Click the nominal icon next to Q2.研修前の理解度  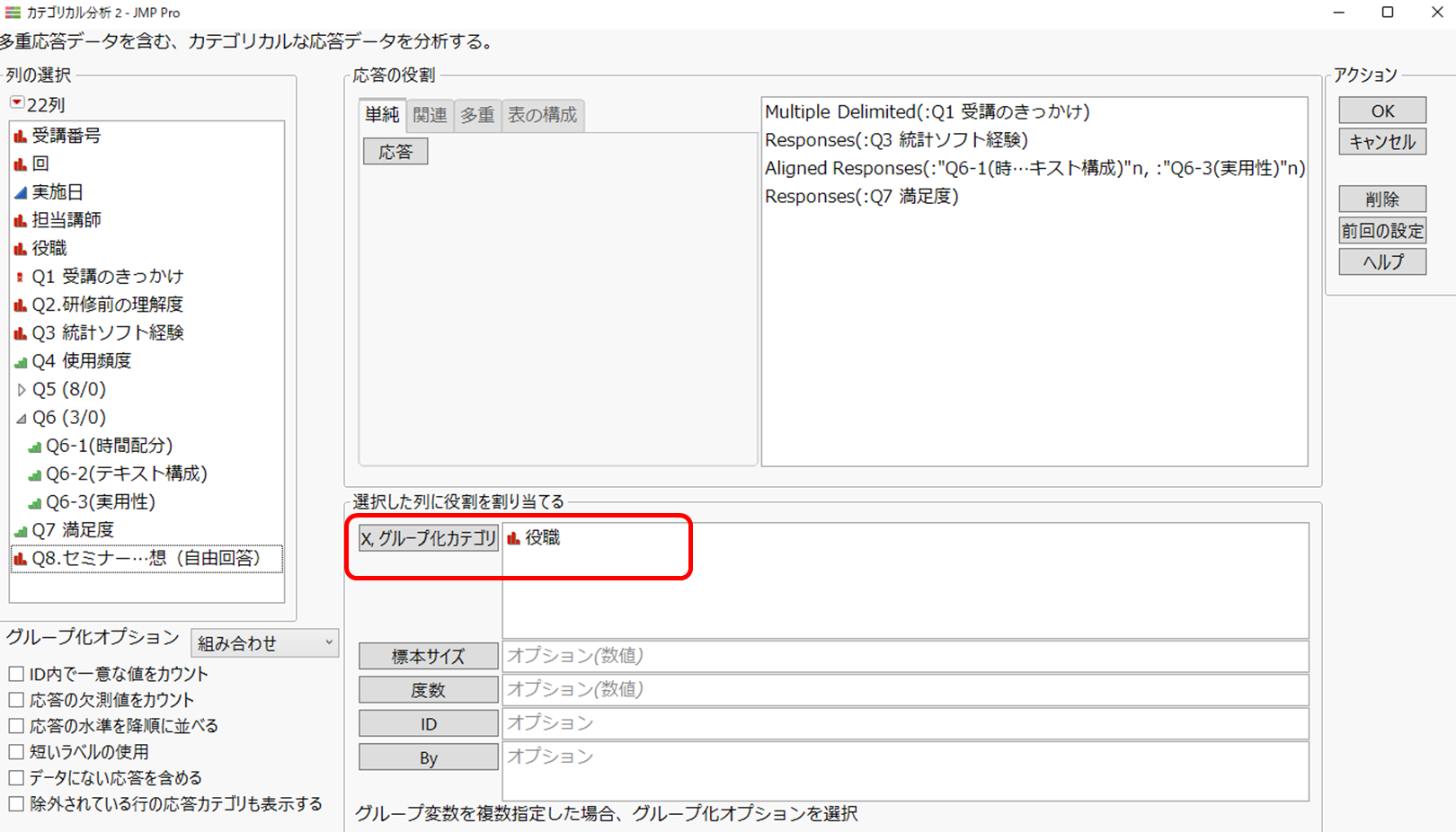point(20,305)
